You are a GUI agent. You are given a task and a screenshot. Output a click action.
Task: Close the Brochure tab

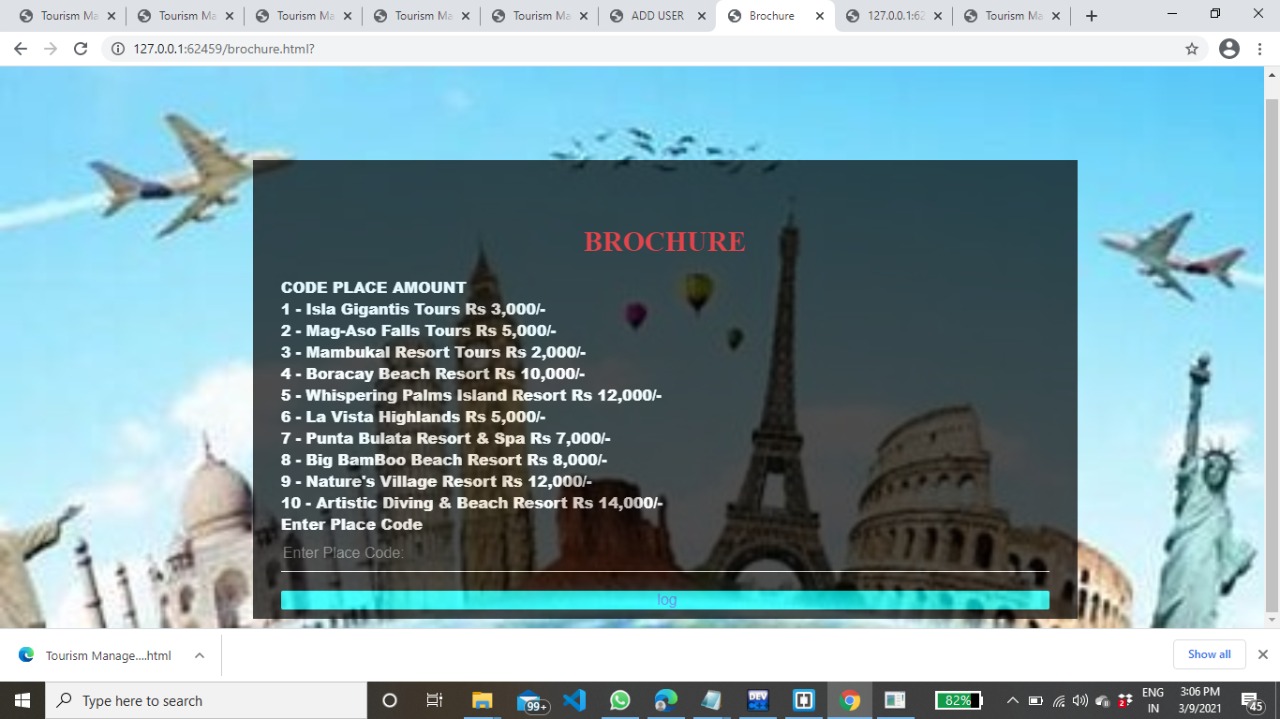(819, 16)
